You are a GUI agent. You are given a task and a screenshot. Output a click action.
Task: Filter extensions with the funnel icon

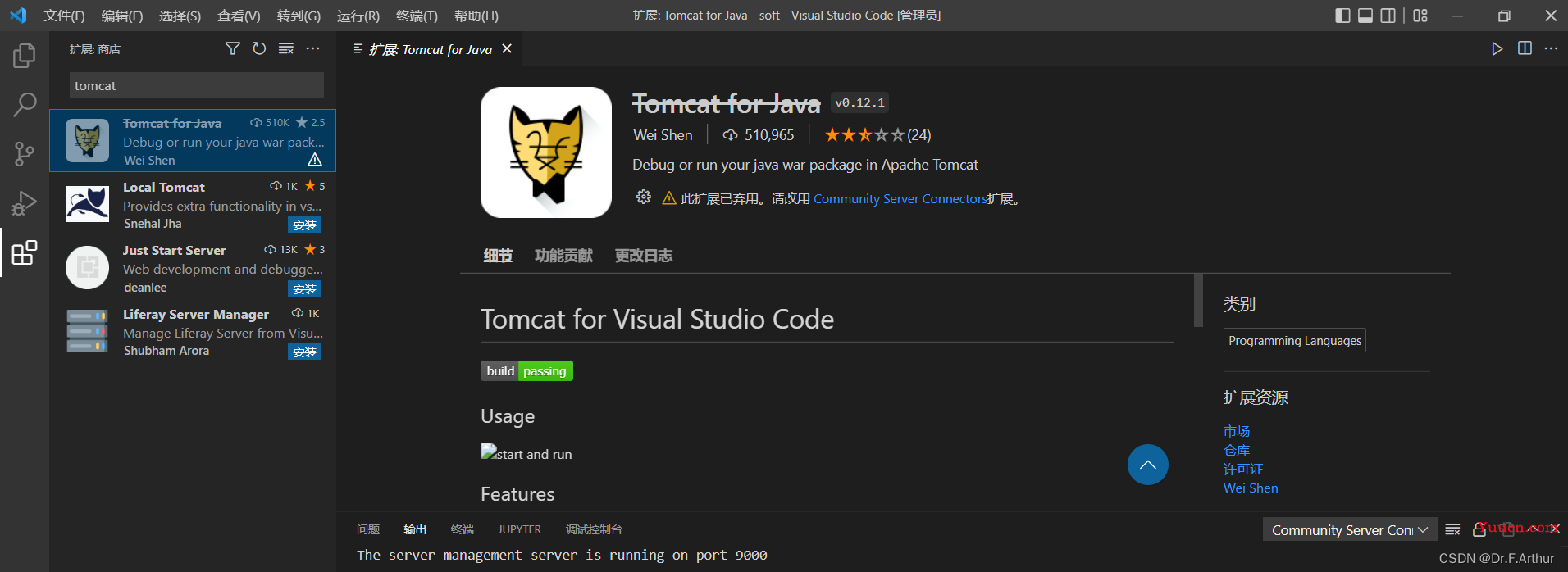pyautogui.click(x=233, y=49)
